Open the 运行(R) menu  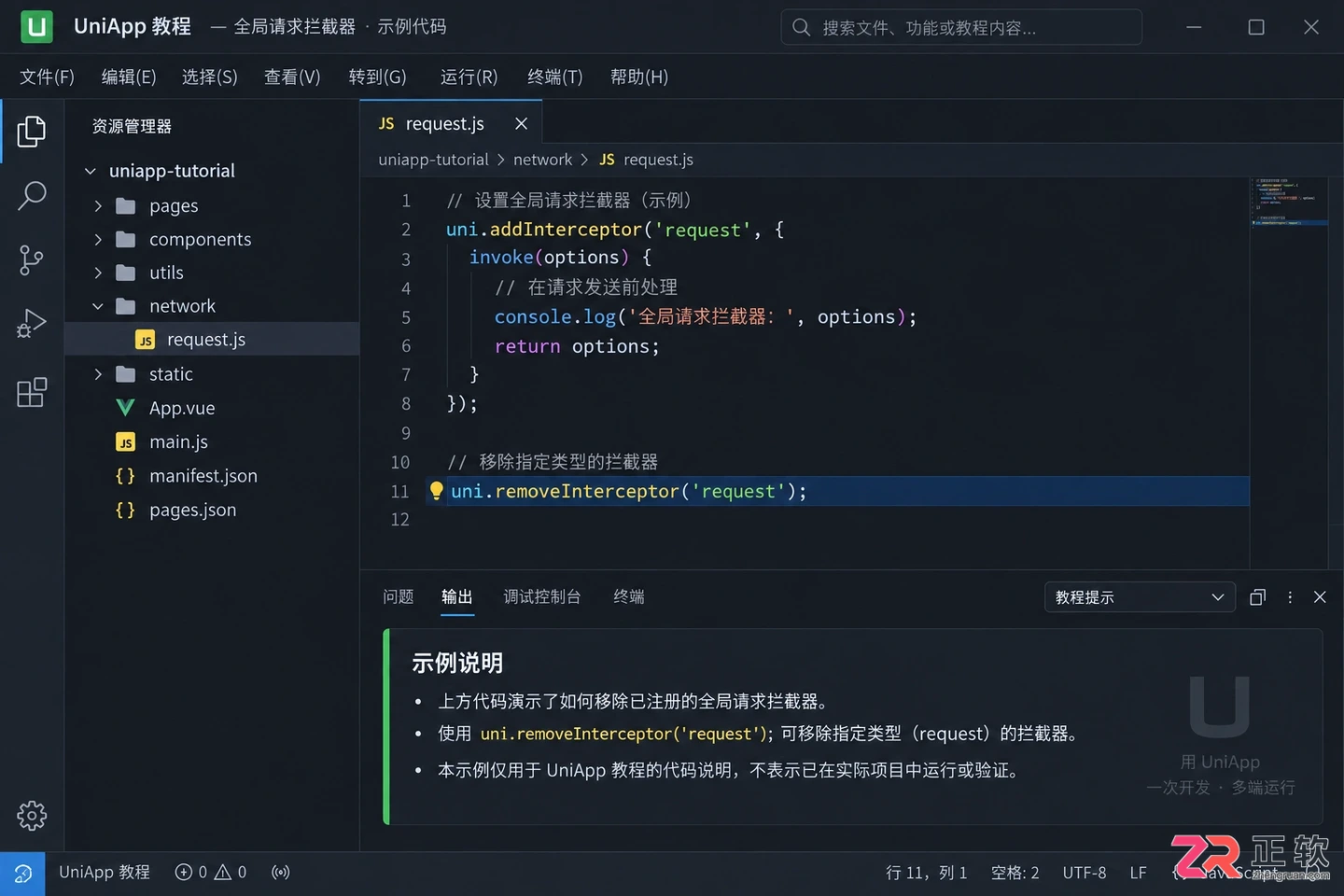pos(469,77)
